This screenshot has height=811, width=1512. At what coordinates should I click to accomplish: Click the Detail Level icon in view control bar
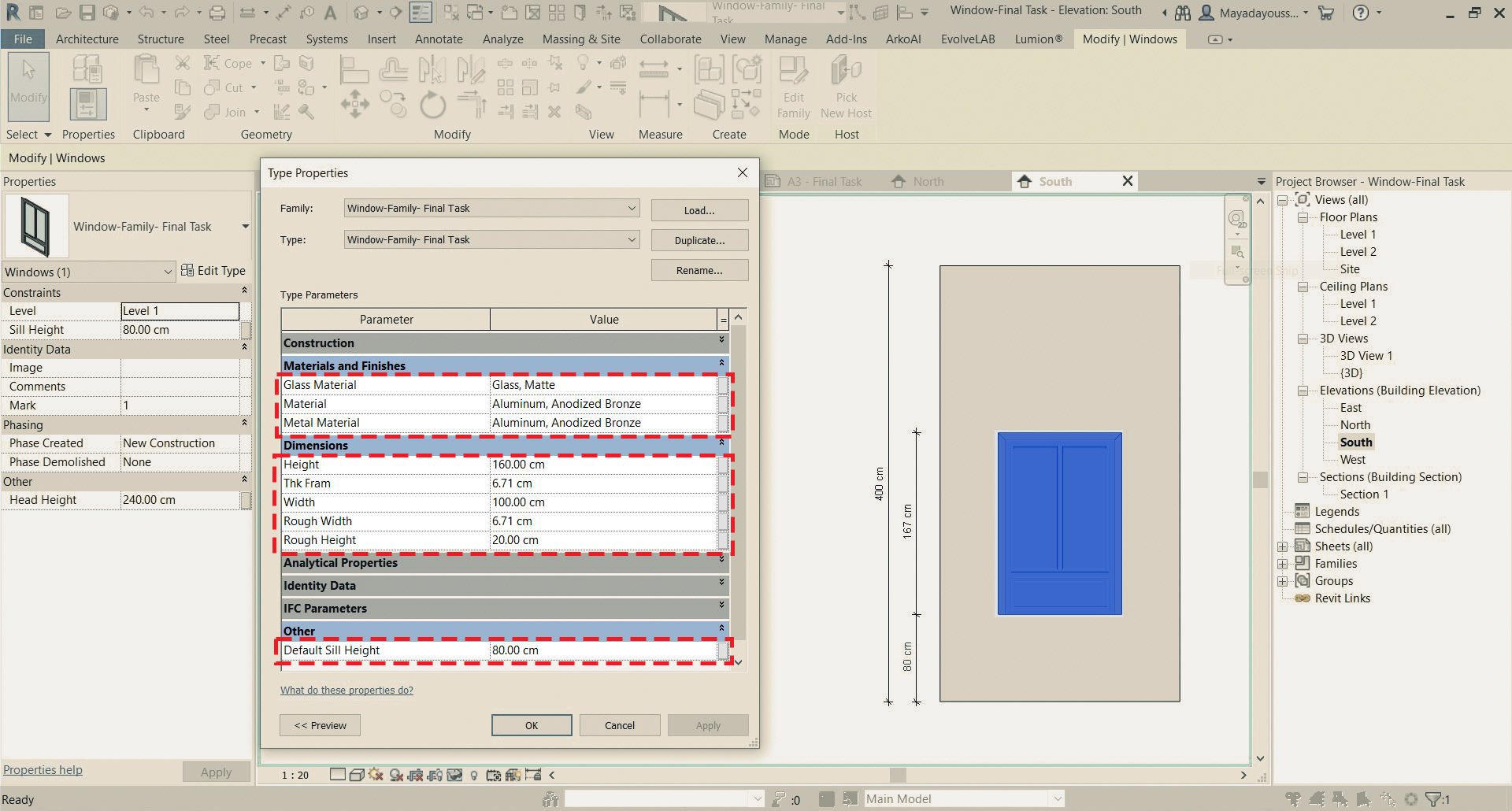click(338, 775)
